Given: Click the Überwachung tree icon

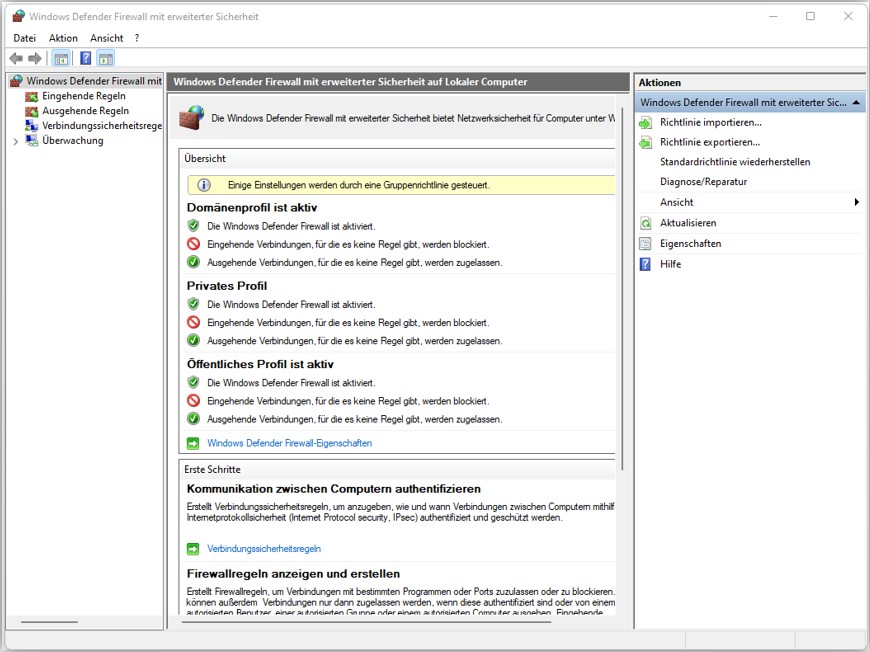Looking at the screenshot, I should (x=32, y=140).
